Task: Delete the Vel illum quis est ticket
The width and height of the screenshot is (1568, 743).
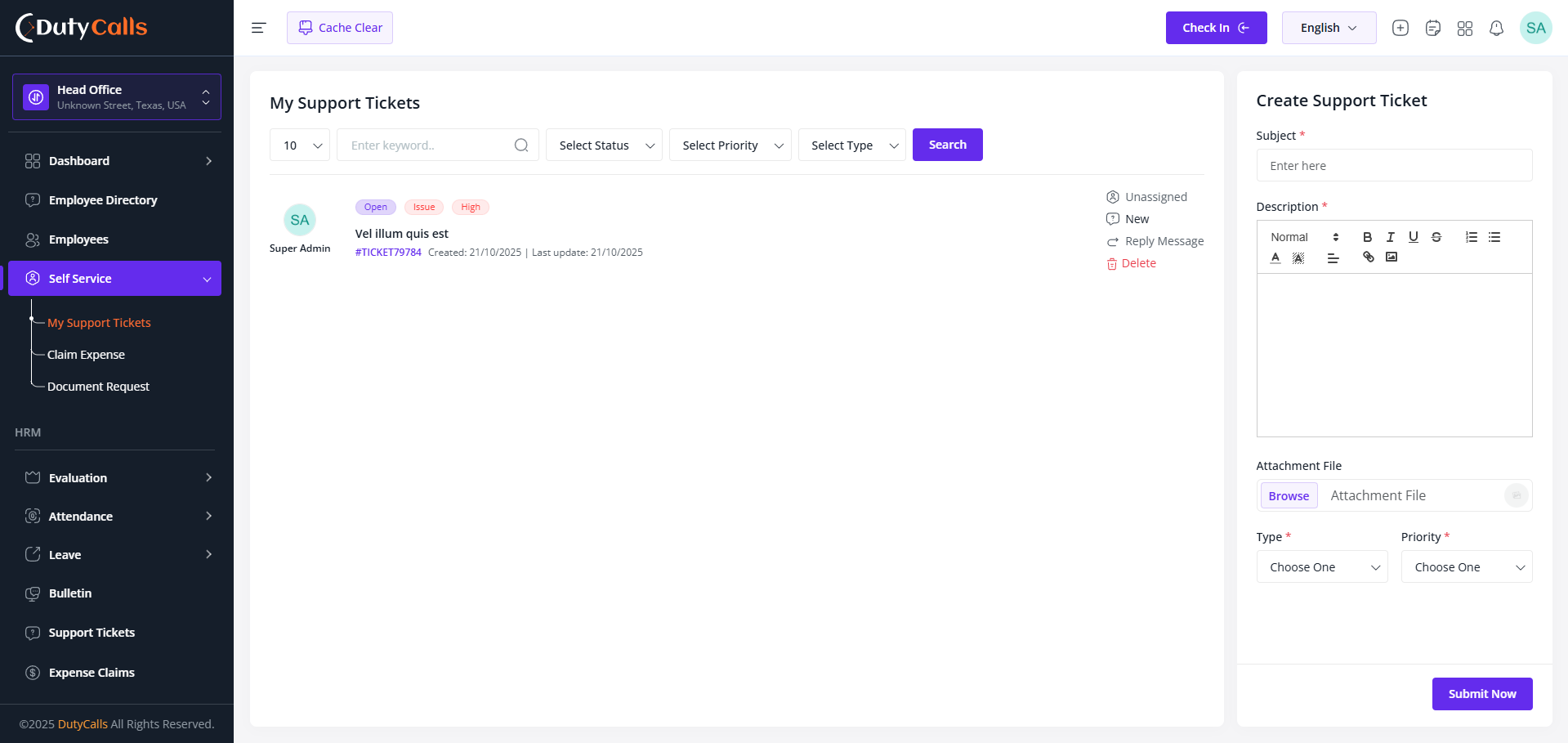Action: coord(1131,263)
